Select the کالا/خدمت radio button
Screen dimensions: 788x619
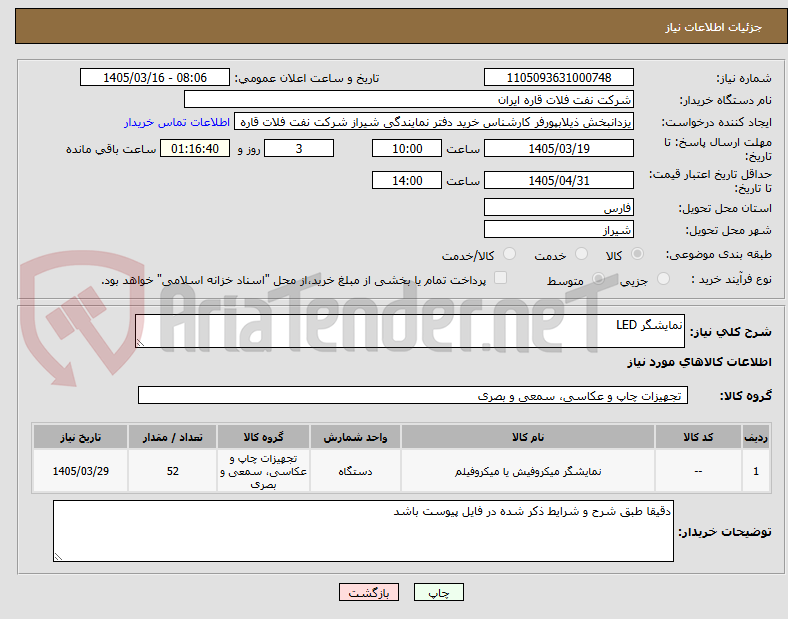510,254
